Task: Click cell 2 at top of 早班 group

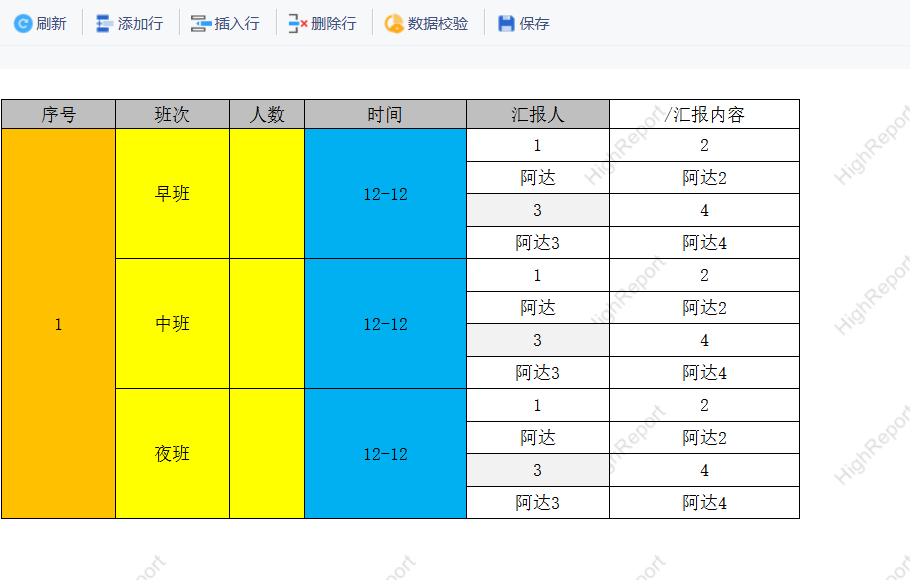Action: (x=705, y=145)
